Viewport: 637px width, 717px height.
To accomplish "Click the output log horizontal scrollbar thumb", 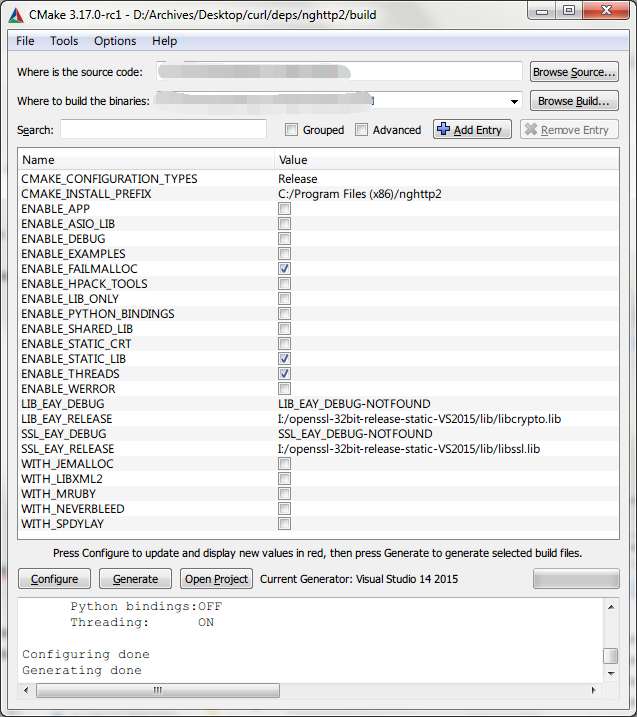I will pyautogui.click(x=158, y=690).
